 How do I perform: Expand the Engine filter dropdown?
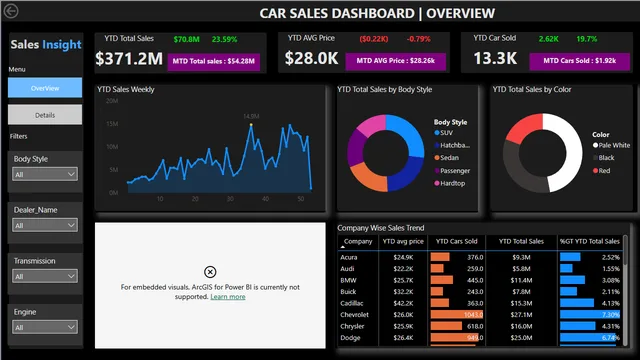(x=45, y=327)
